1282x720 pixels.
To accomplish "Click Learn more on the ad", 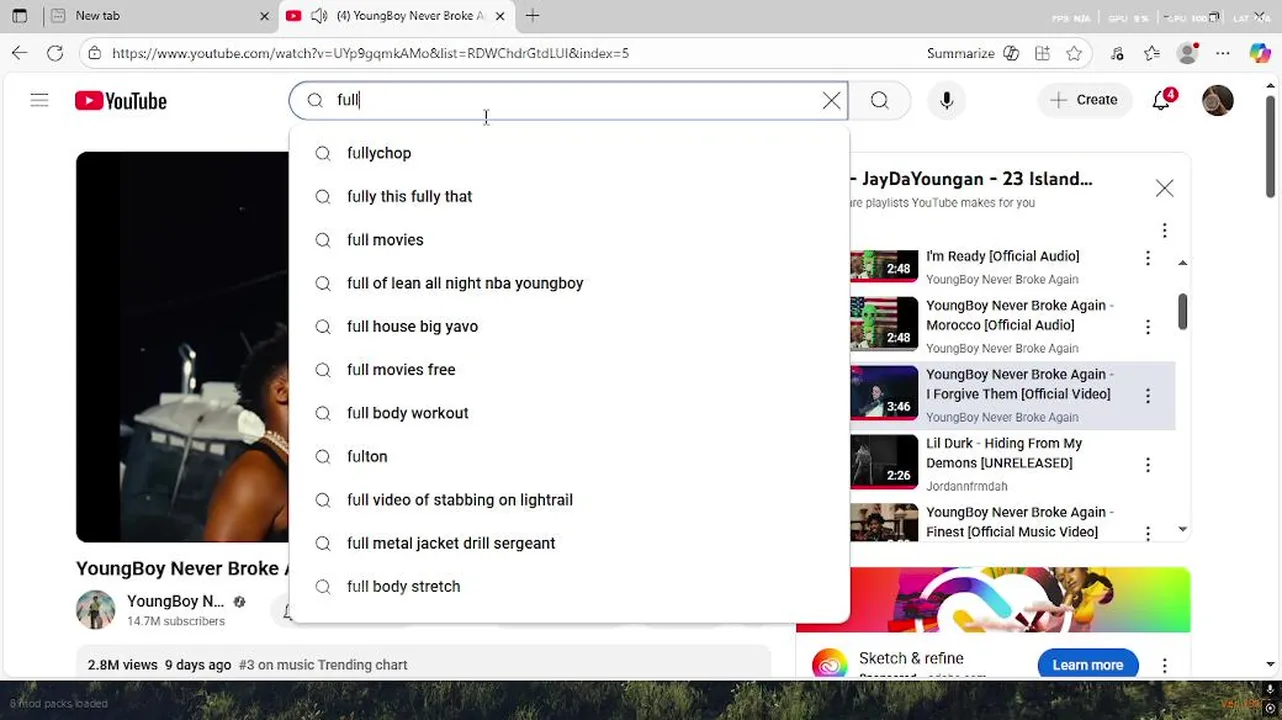I will tap(1088, 665).
